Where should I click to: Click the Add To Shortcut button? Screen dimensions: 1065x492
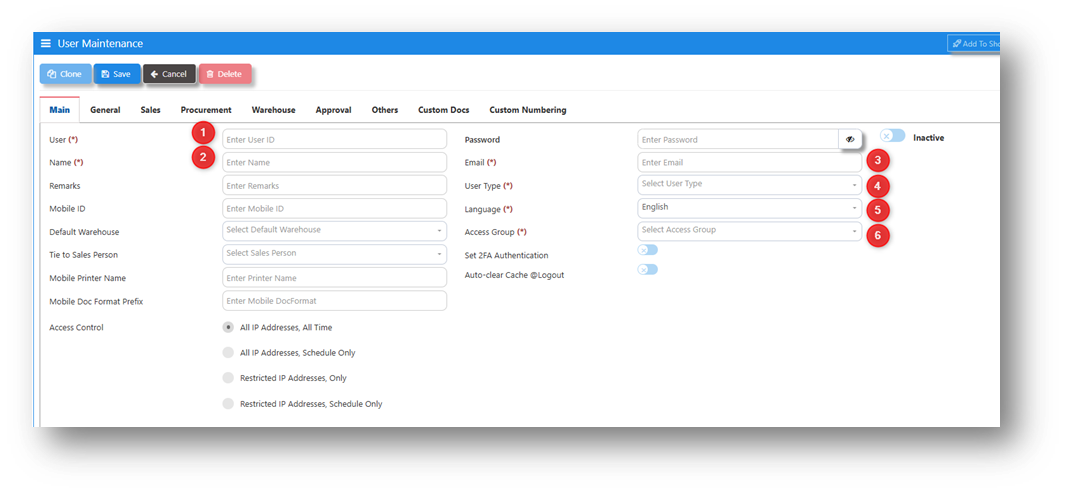pos(974,43)
